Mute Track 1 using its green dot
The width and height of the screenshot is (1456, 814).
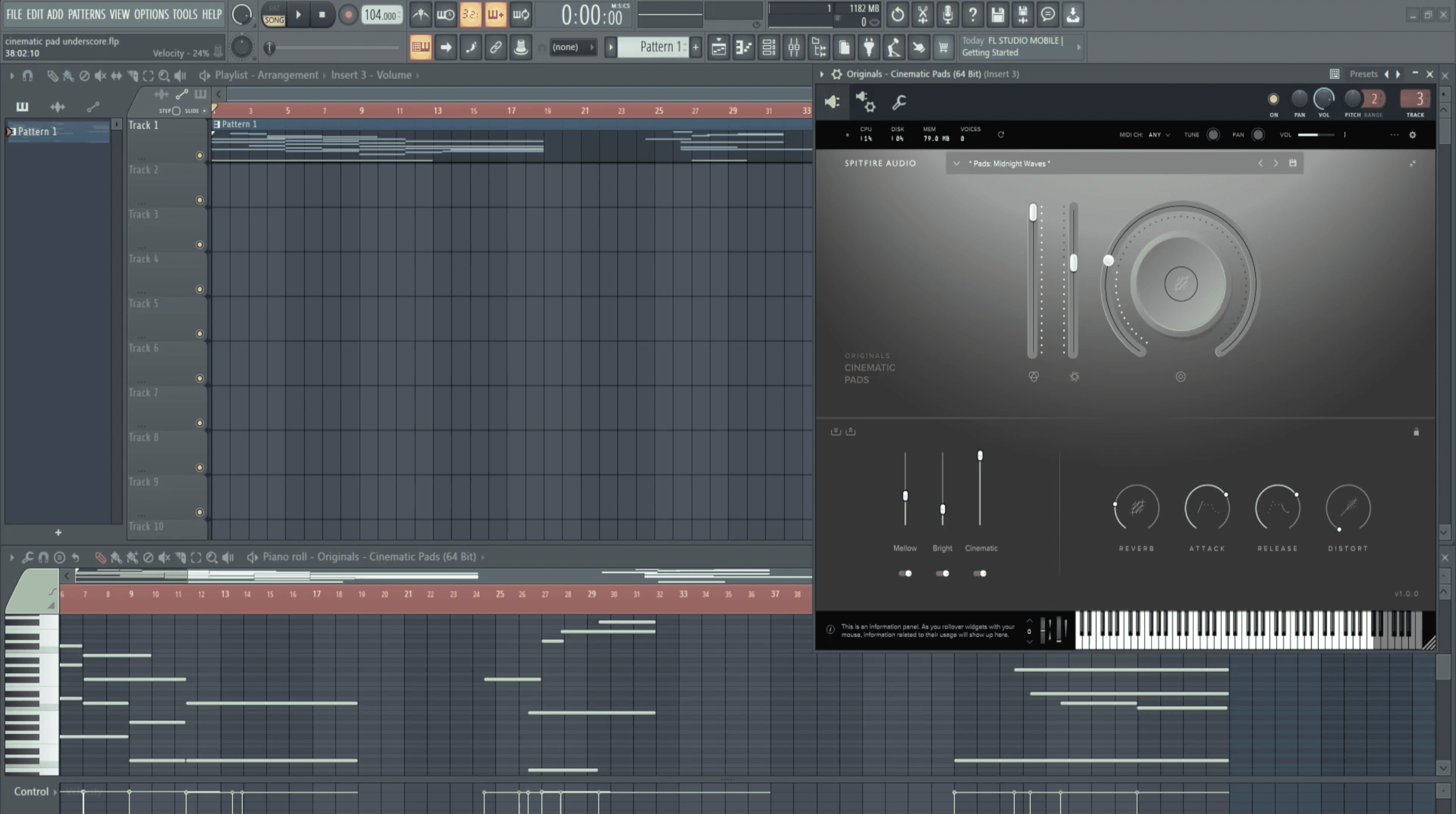pyautogui.click(x=199, y=156)
